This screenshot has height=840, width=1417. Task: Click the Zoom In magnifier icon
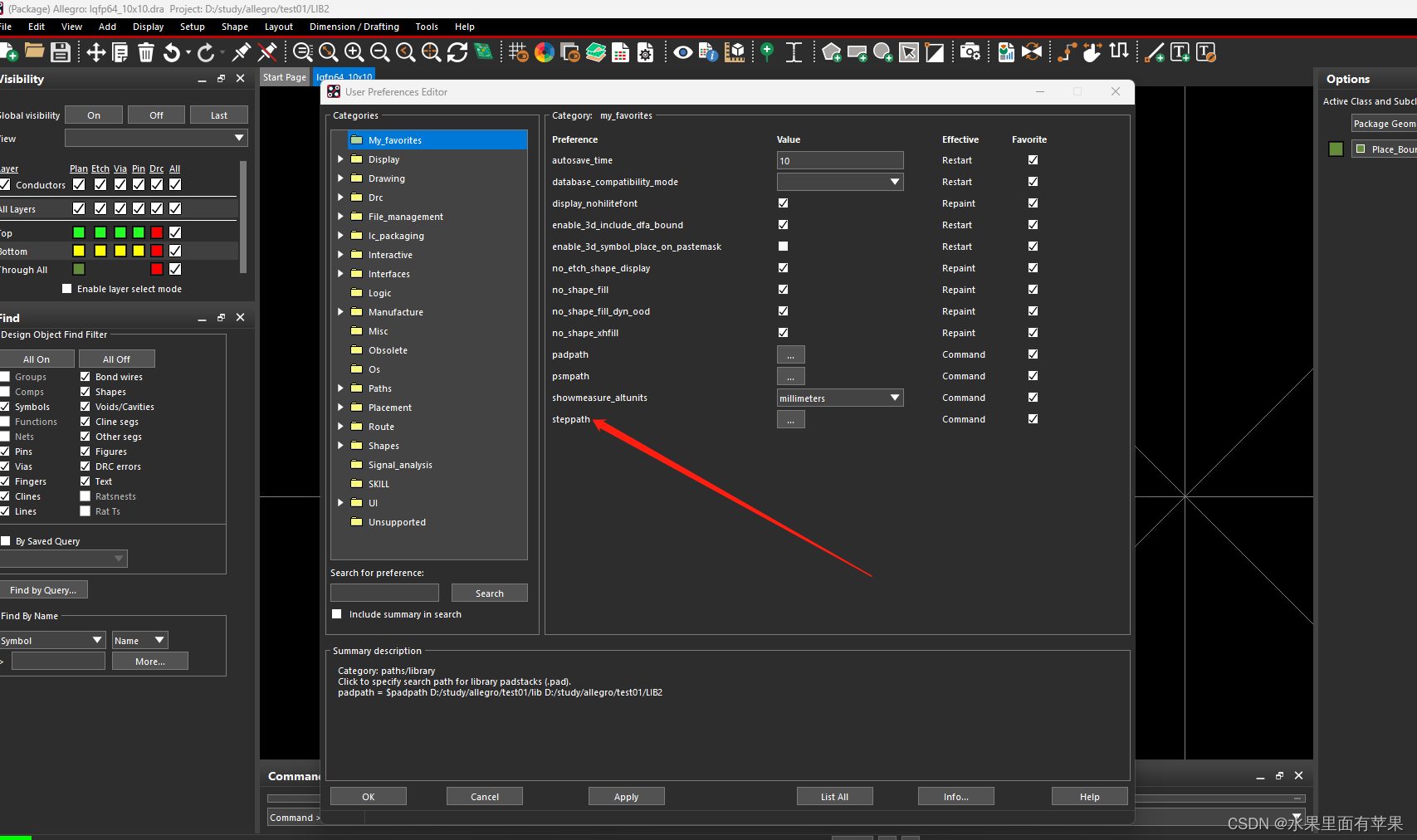point(354,52)
